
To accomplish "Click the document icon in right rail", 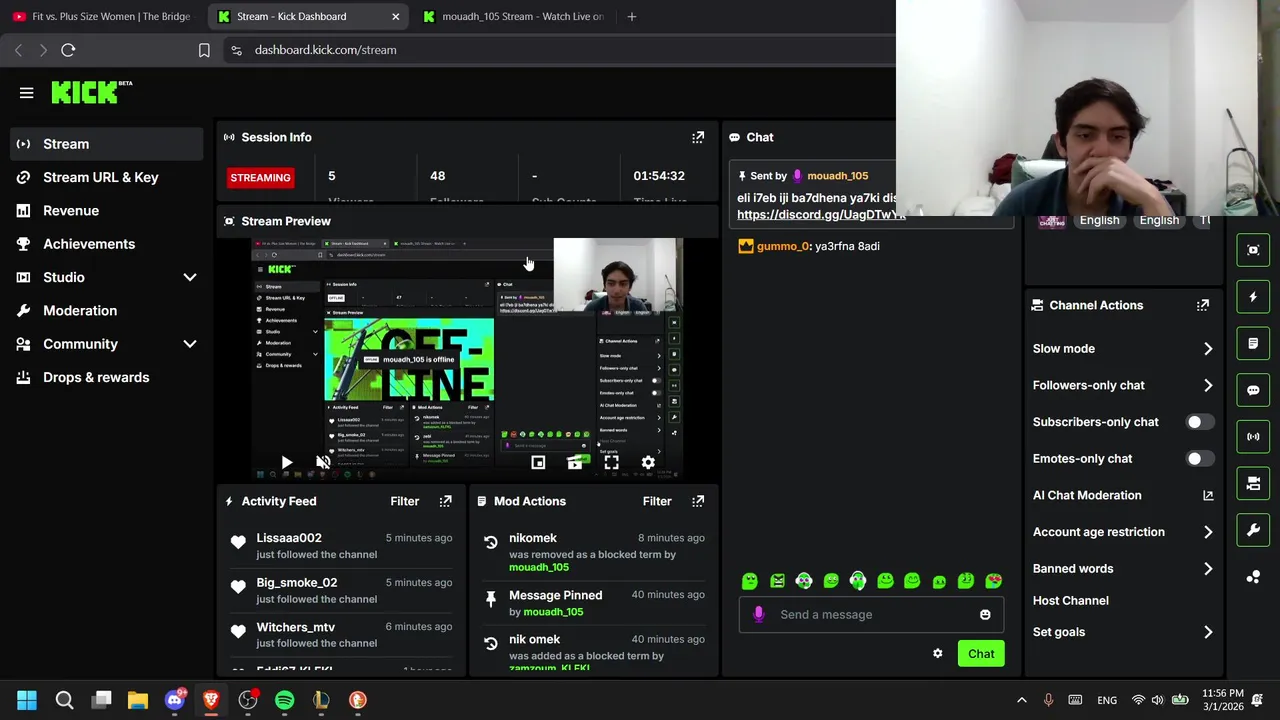I will 1253,343.
